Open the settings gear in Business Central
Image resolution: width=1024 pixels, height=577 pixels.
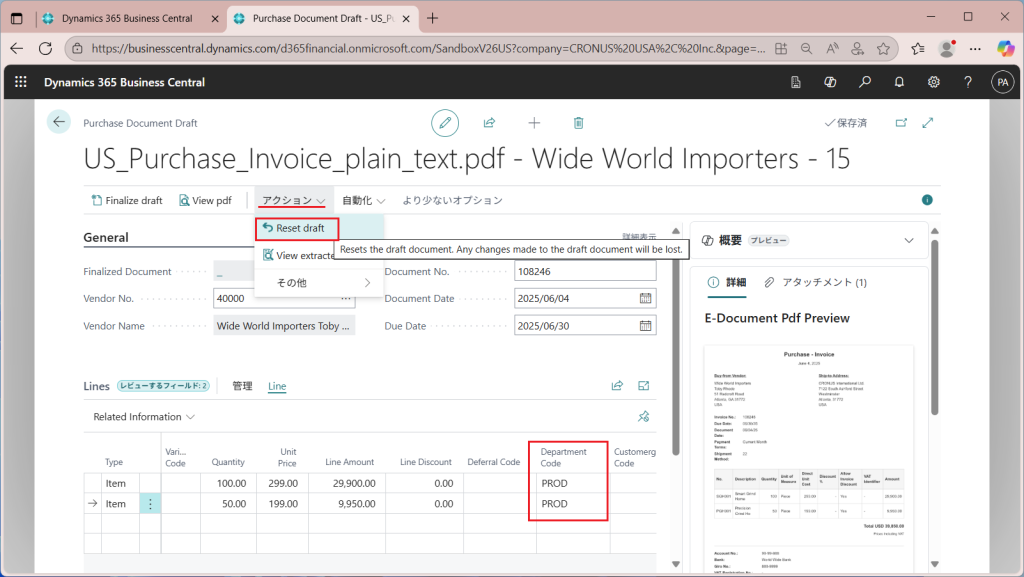click(934, 82)
